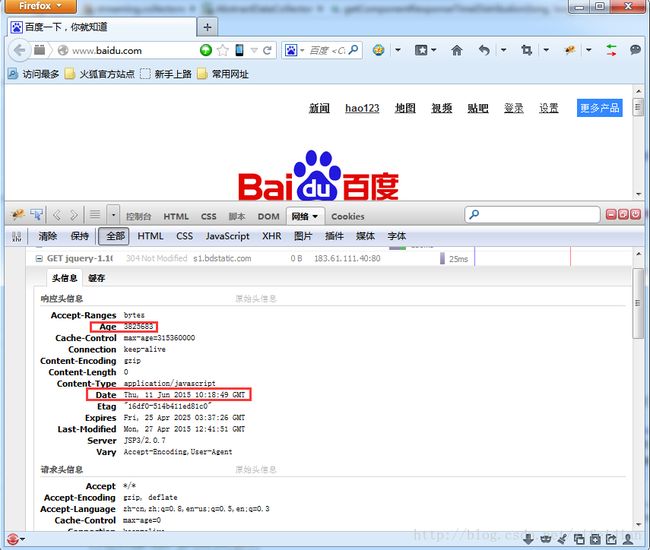
Task: Open the 视频 link
Action: (441, 108)
